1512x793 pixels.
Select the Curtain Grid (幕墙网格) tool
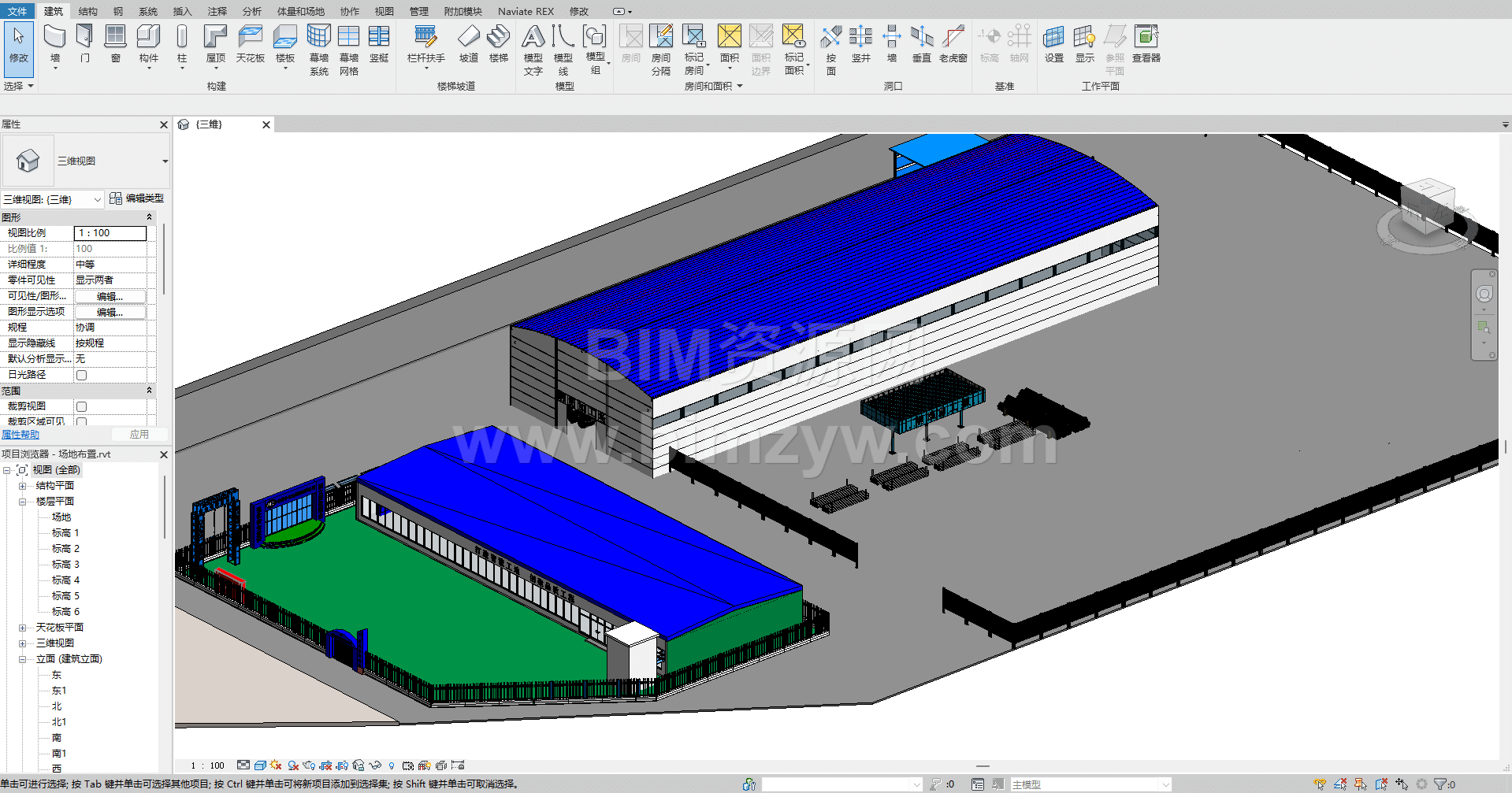coord(349,50)
